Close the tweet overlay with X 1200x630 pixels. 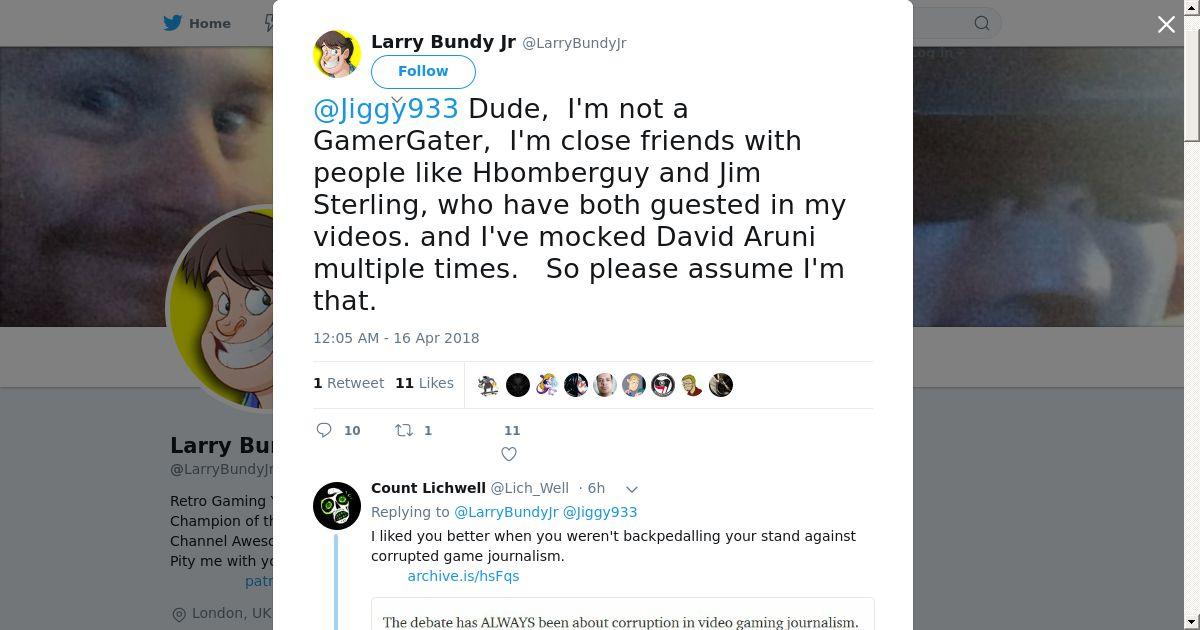coord(1166,25)
